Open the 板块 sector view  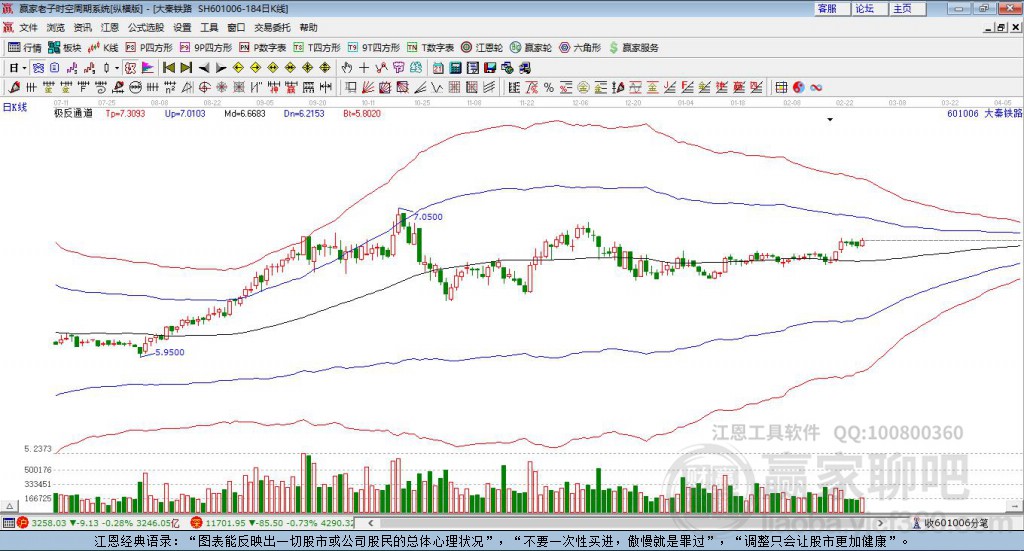tap(64, 48)
